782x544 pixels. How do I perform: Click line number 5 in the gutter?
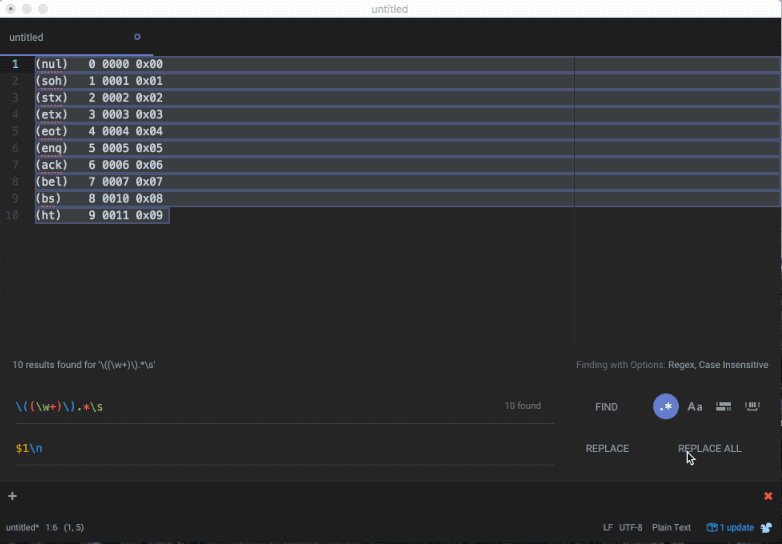pos(15,131)
